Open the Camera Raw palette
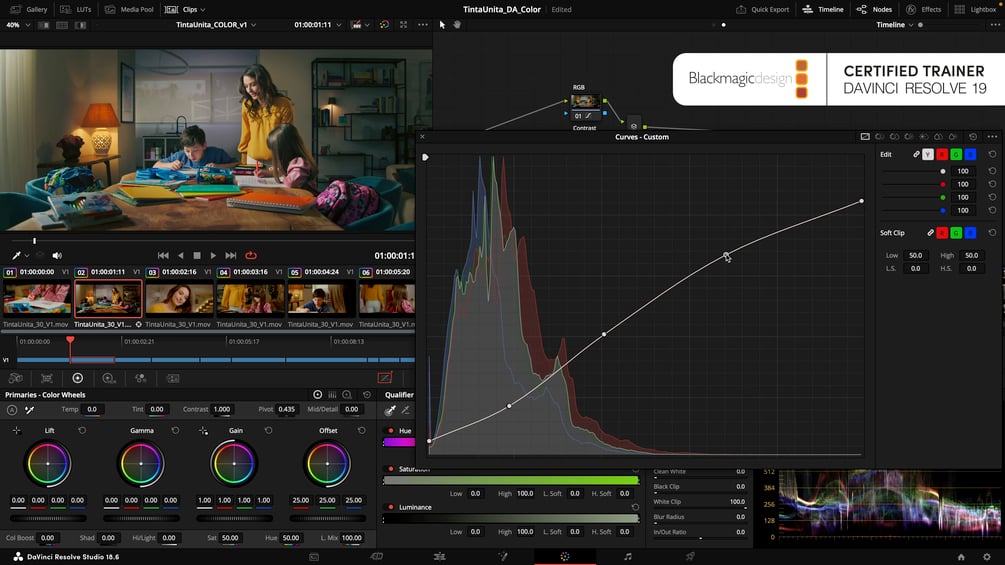The height and width of the screenshot is (565, 1005). click(15, 379)
